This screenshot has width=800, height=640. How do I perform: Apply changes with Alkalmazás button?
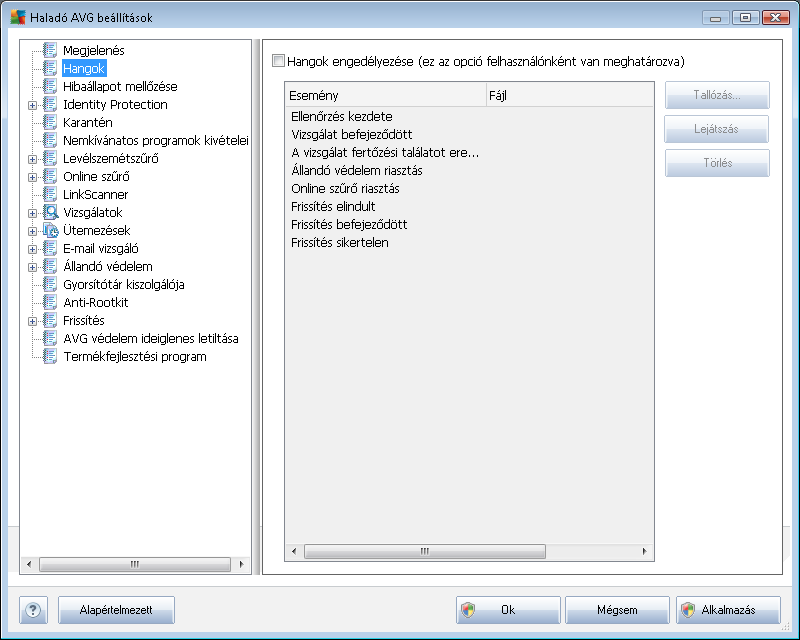coord(728,610)
